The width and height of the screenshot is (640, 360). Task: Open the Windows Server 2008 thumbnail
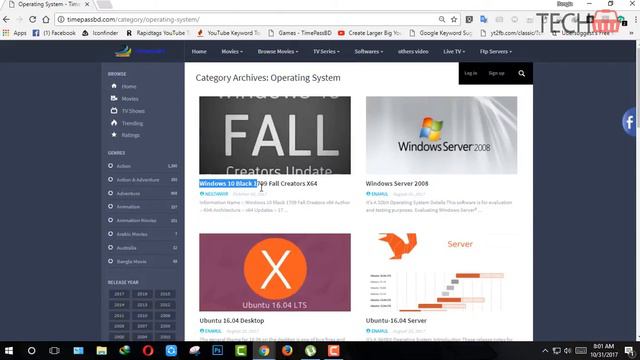coord(441,135)
